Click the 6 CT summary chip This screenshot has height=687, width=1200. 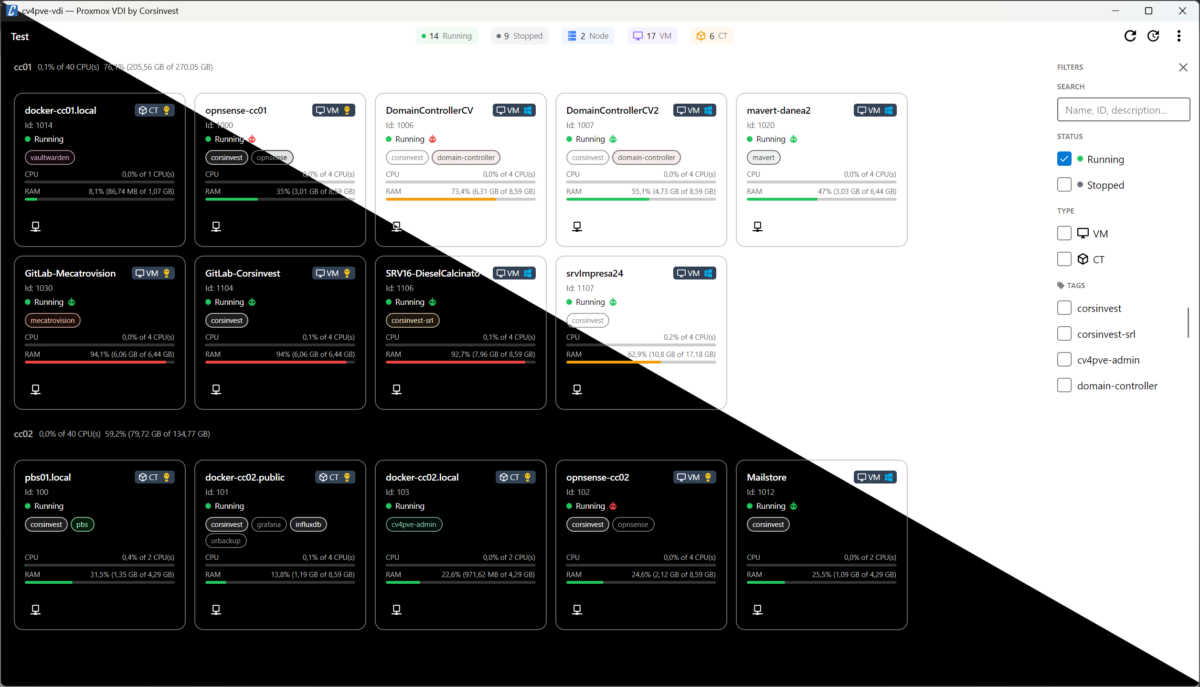tap(713, 36)
